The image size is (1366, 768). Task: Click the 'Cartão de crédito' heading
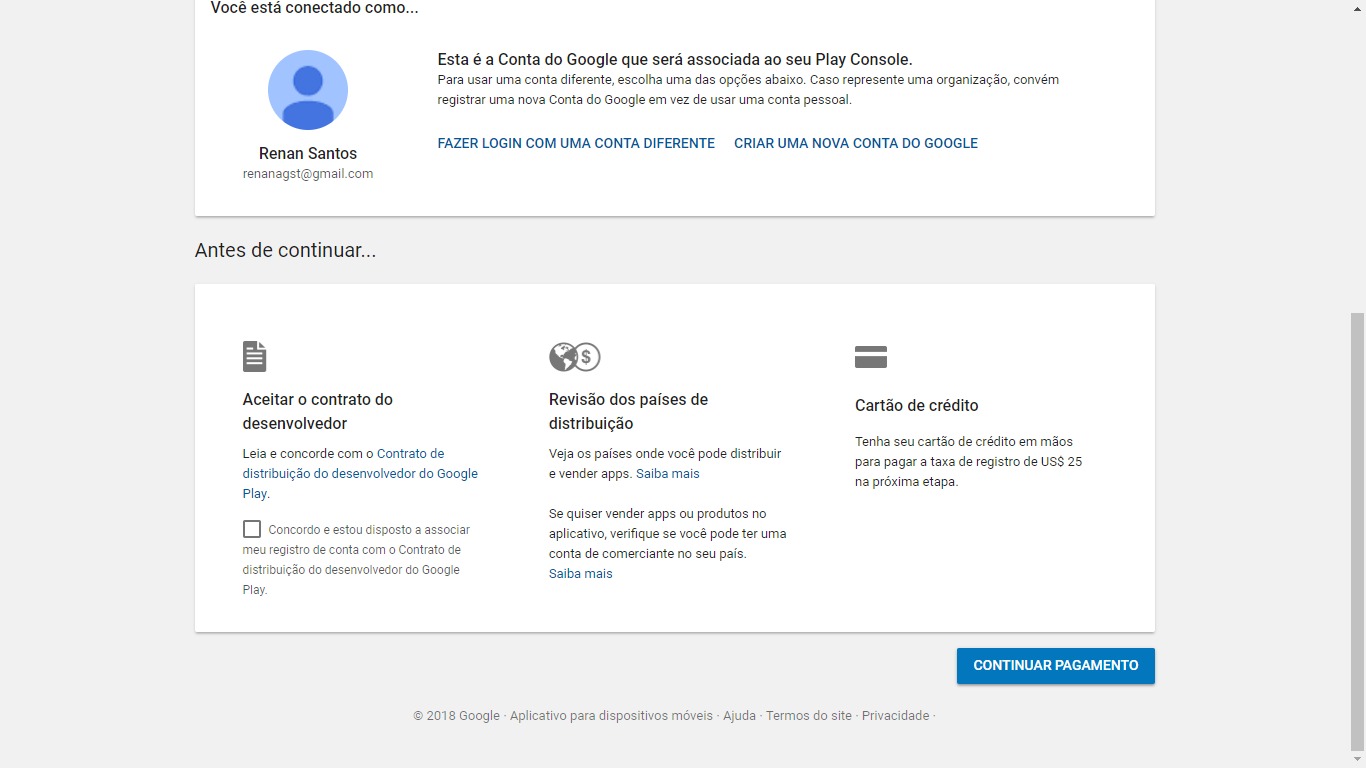(917, 405)
